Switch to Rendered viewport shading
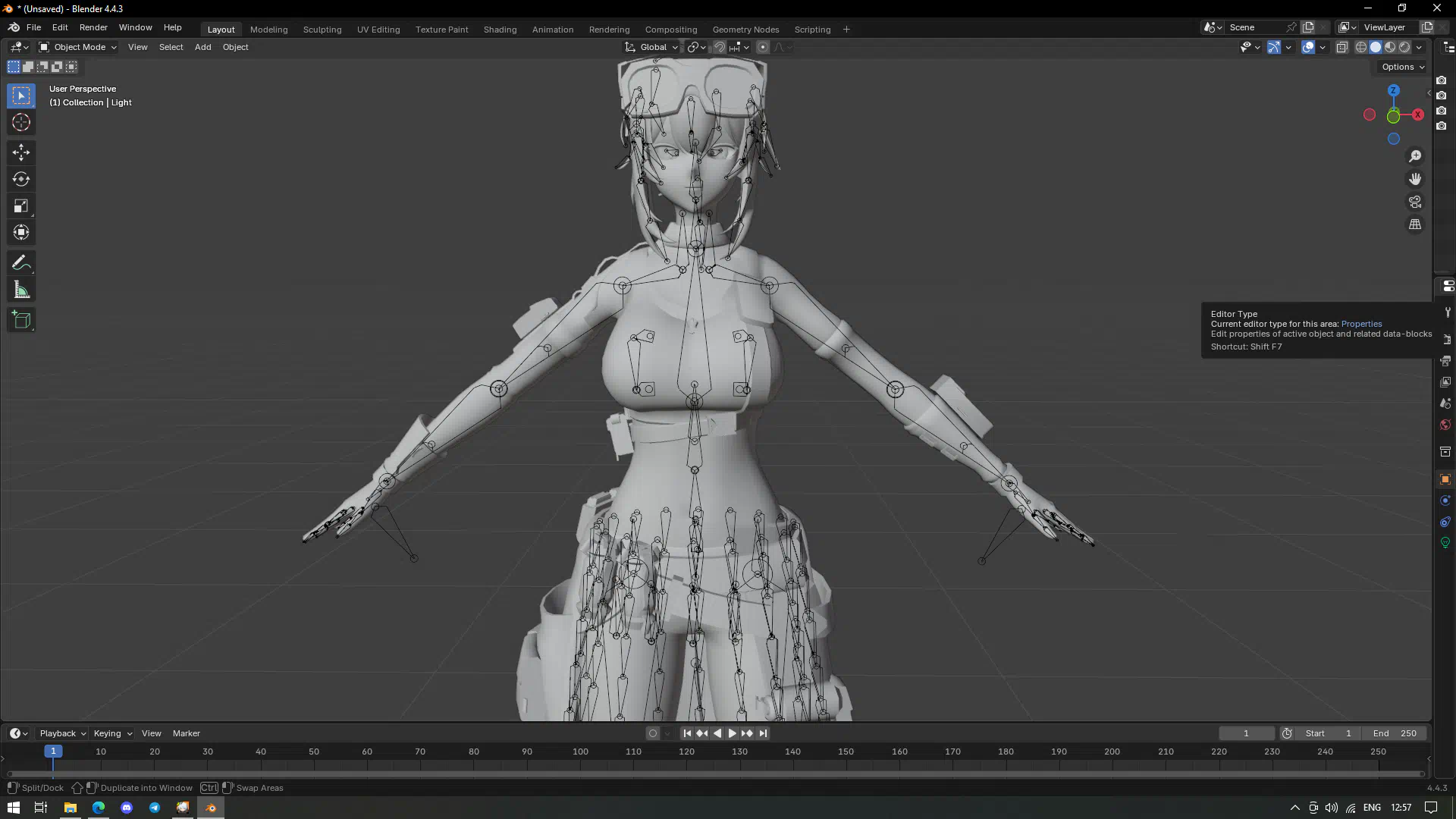 point(1404,47)
